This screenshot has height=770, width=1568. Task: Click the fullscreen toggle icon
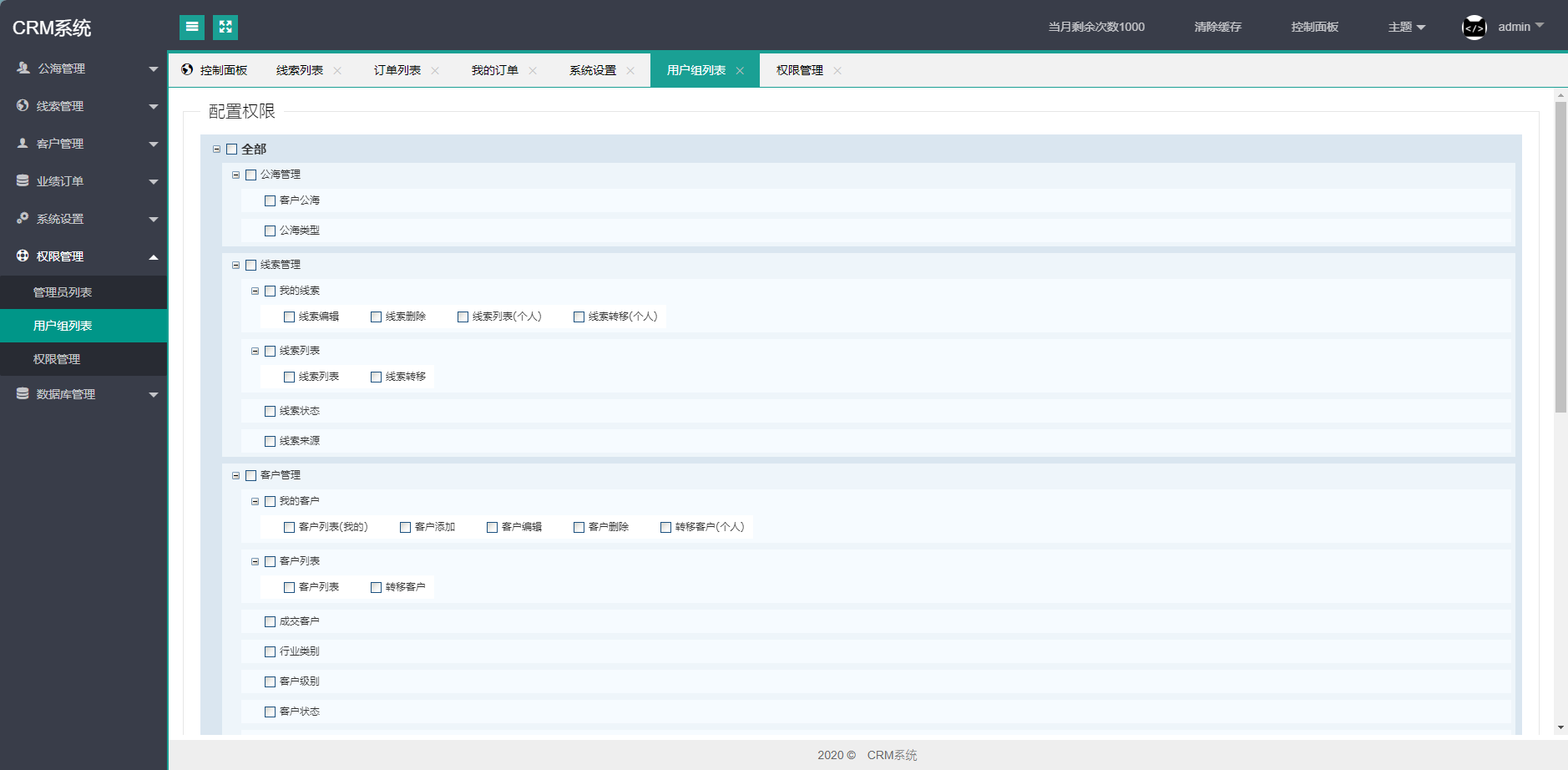225,28
